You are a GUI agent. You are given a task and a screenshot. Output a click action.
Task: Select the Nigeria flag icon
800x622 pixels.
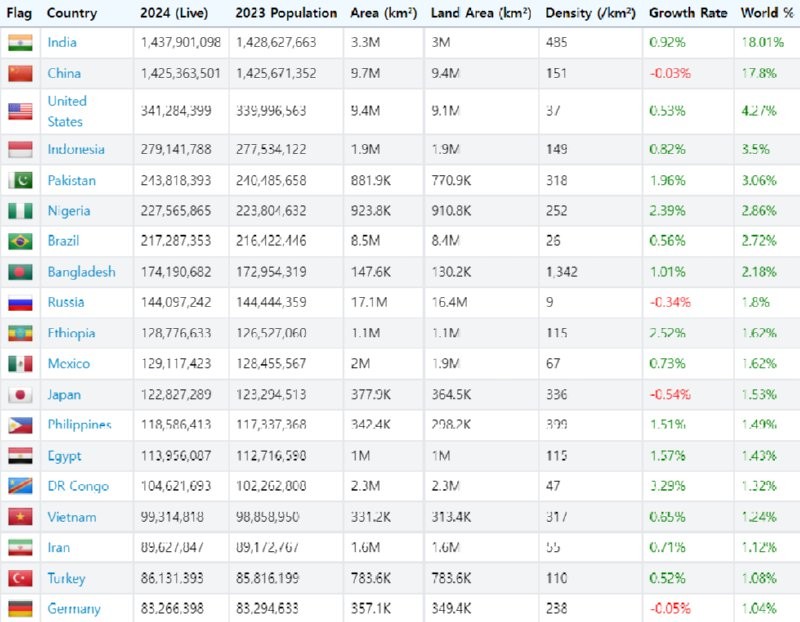[x=20, y=211]
